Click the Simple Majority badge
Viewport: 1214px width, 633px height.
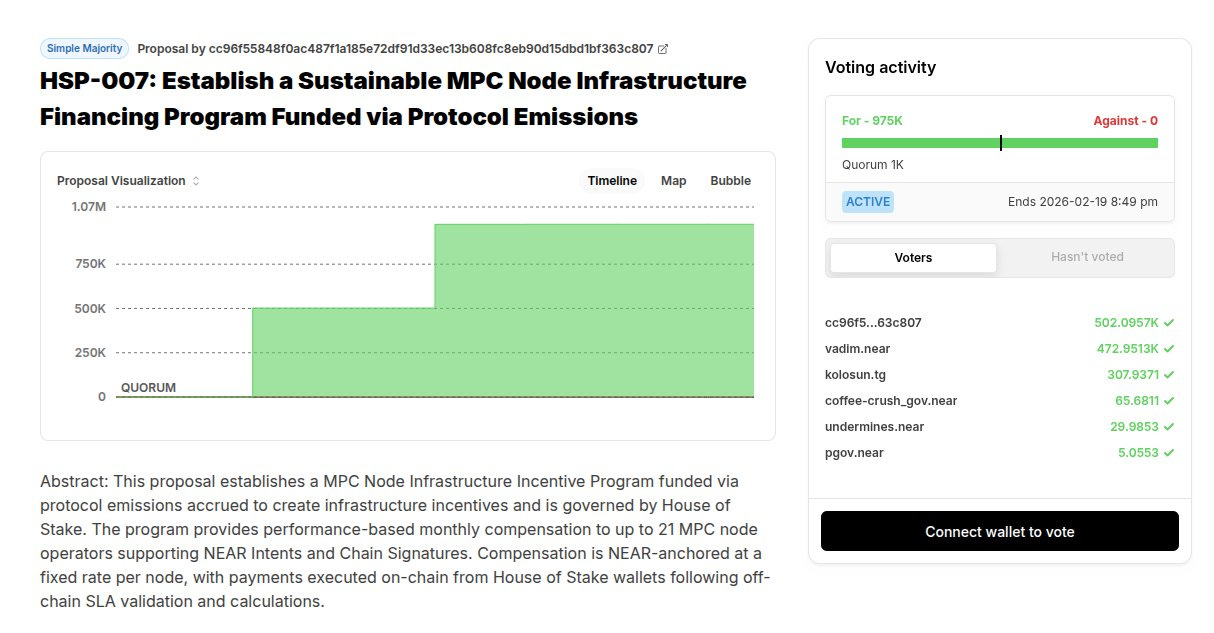85,48
